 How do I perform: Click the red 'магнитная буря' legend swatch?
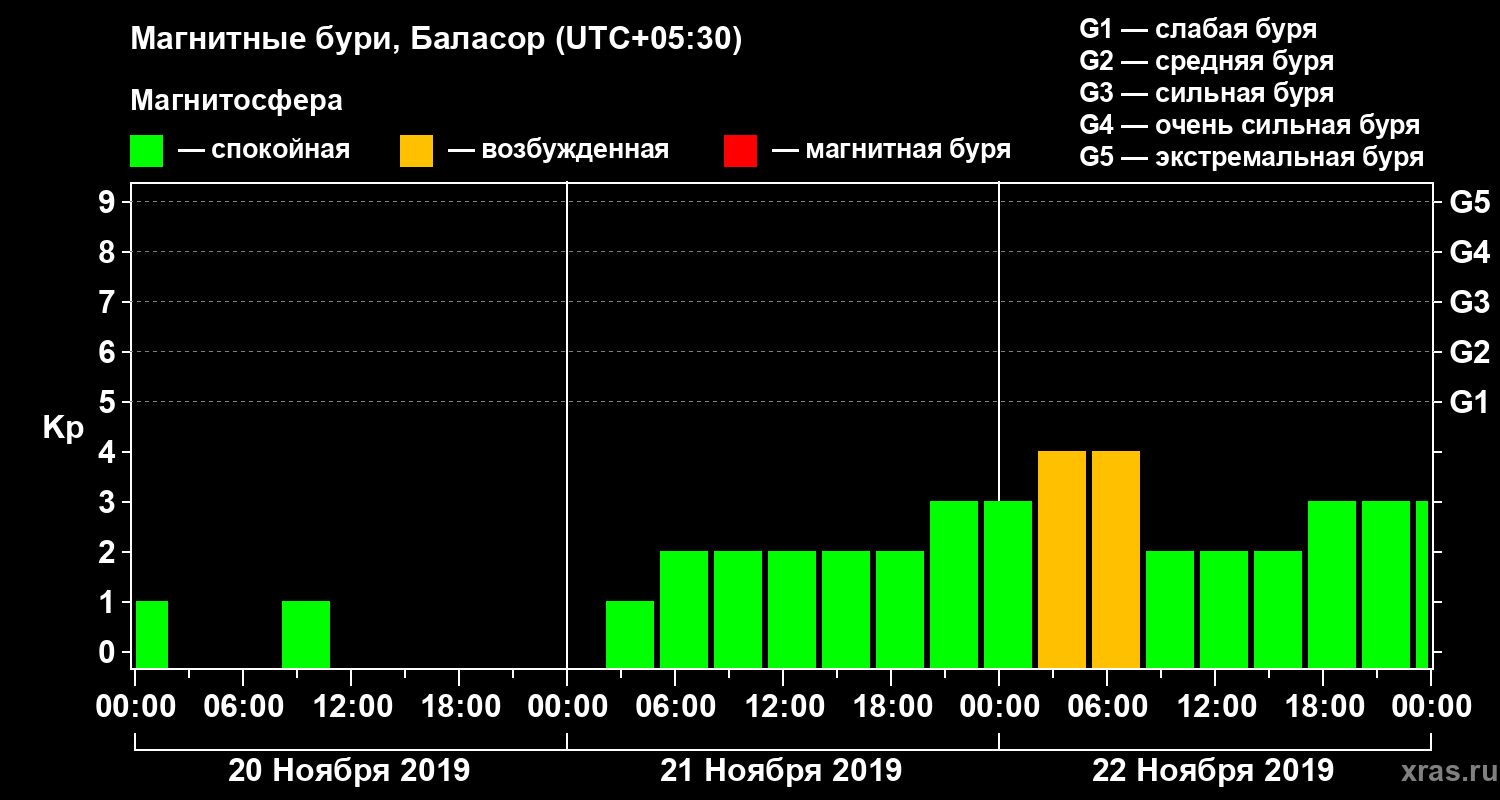(x=740, y=151)
